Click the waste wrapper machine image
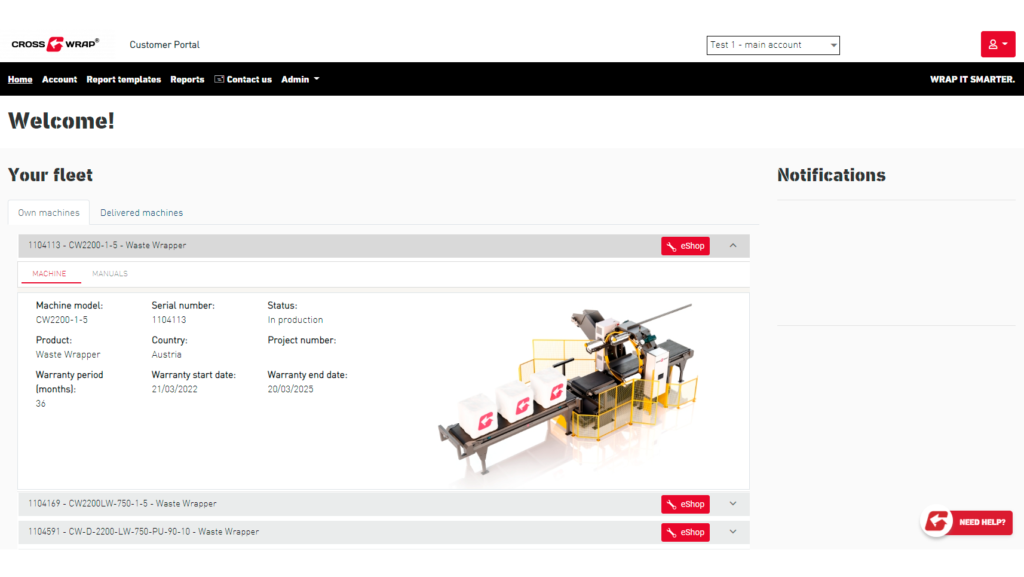1024x577 pixels. coord(567,390)
